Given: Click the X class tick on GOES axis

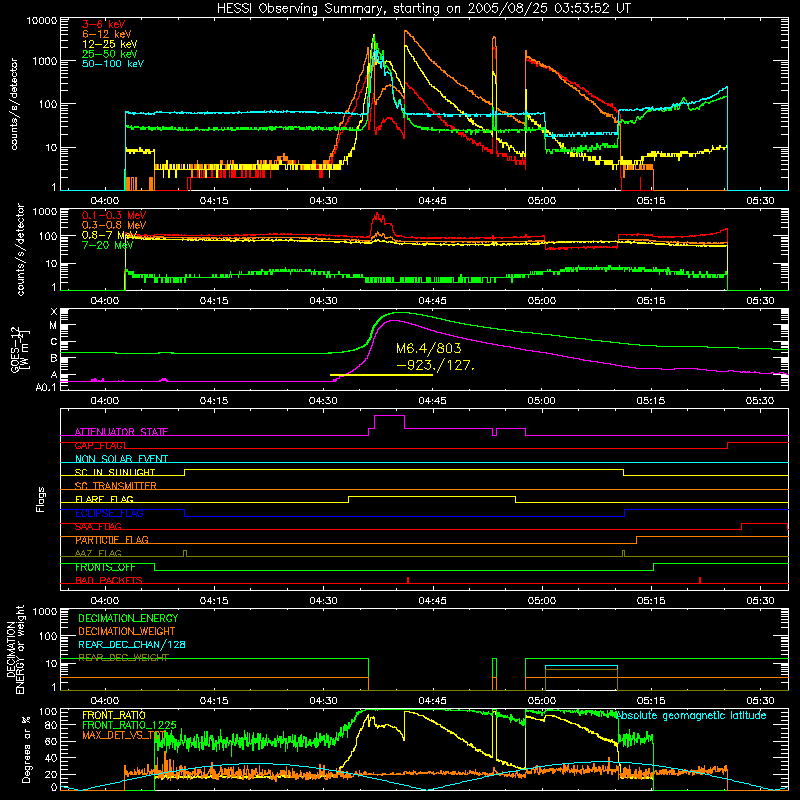Looking at the screenshot, I should point(54,312).
